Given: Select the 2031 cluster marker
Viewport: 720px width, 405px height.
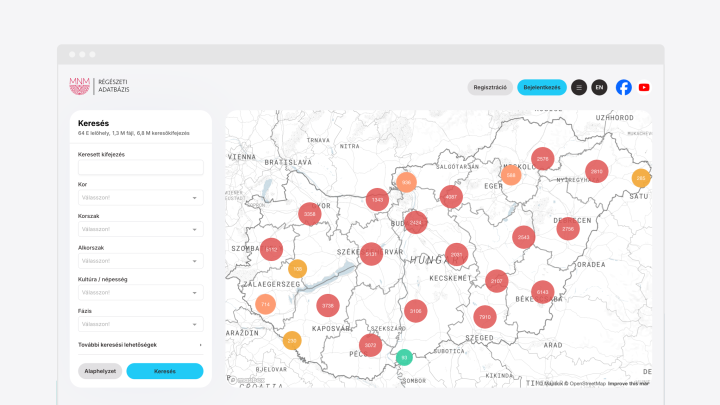Looking at the screenshot, I should point(456,254).
